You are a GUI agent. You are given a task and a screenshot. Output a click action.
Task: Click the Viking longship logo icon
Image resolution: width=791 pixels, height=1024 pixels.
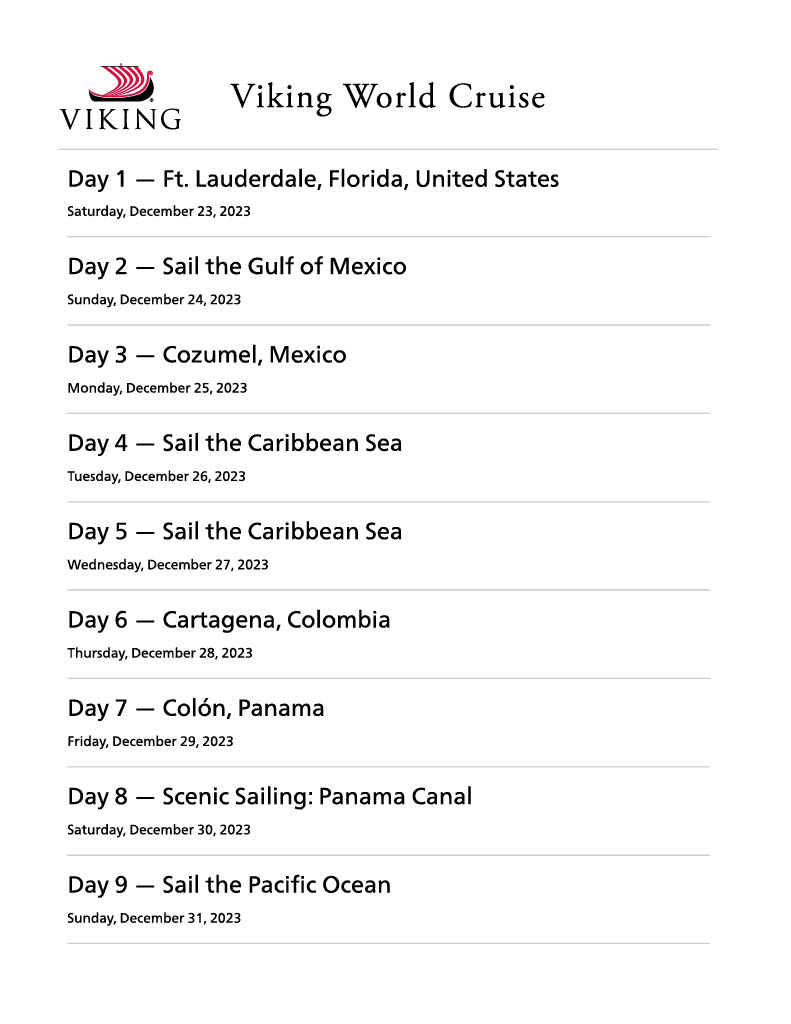[121, 84]
